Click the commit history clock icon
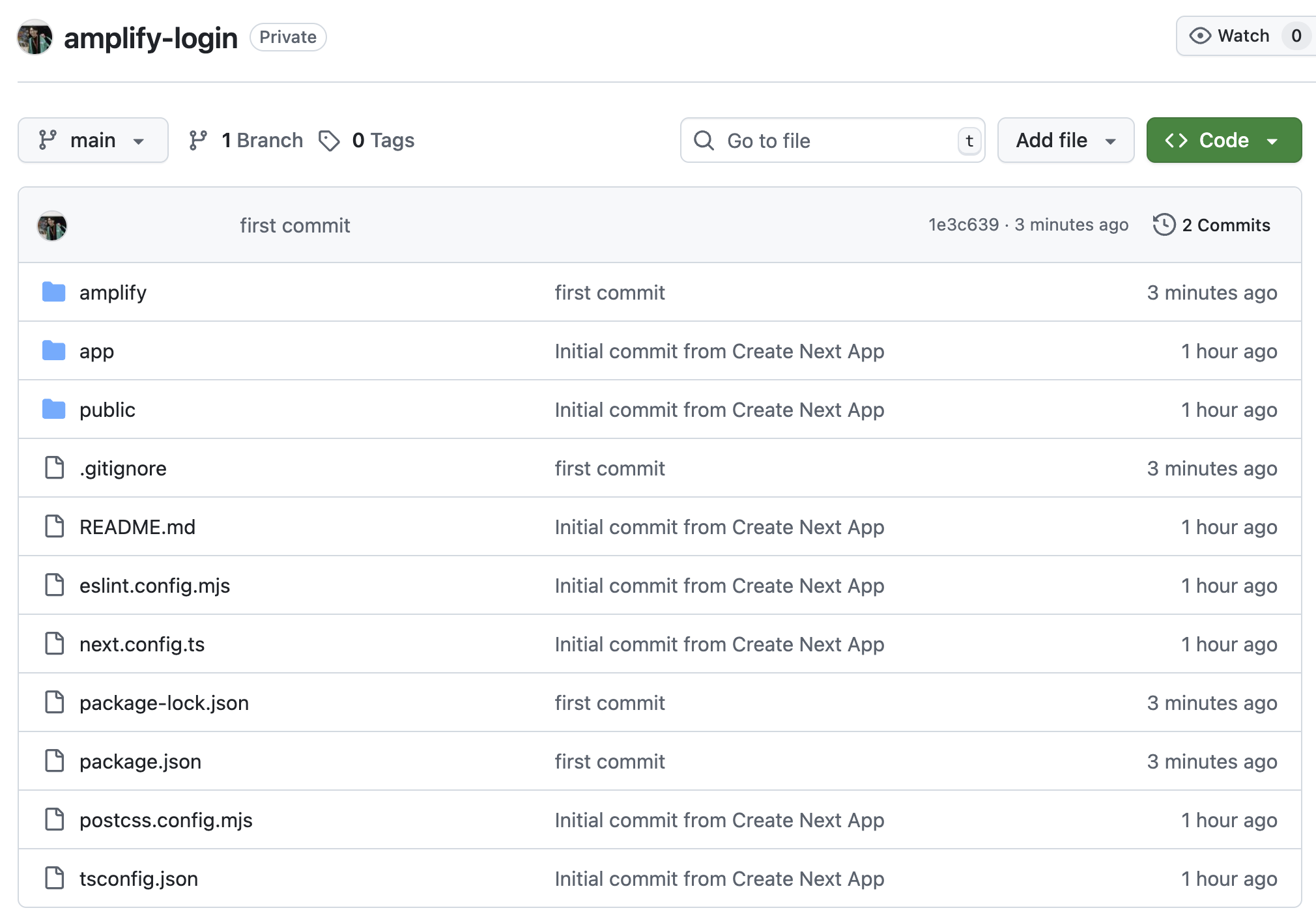 1164,225
